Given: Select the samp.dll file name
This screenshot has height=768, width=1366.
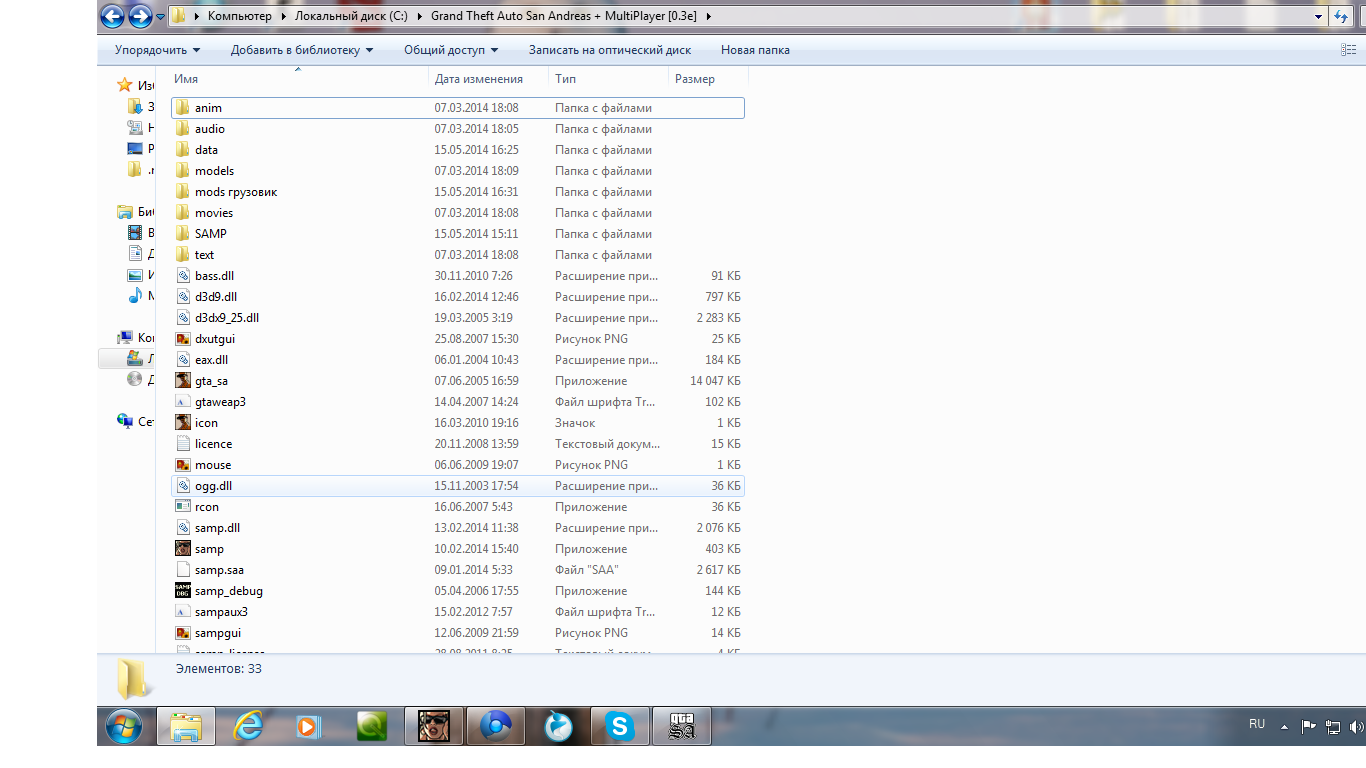Looking at the screenshot, I should (218, 528).
